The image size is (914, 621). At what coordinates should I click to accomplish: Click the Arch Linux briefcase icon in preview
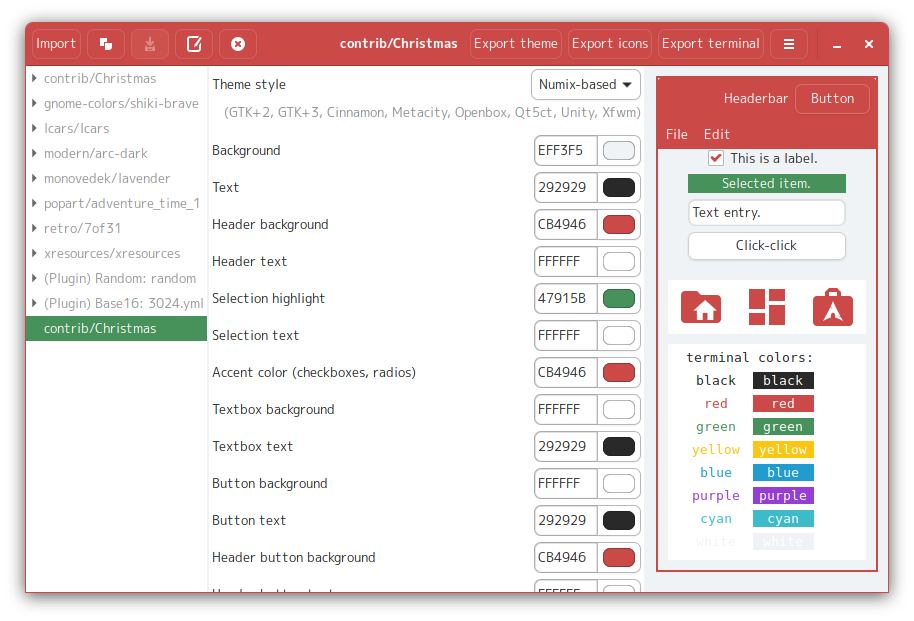833,307
